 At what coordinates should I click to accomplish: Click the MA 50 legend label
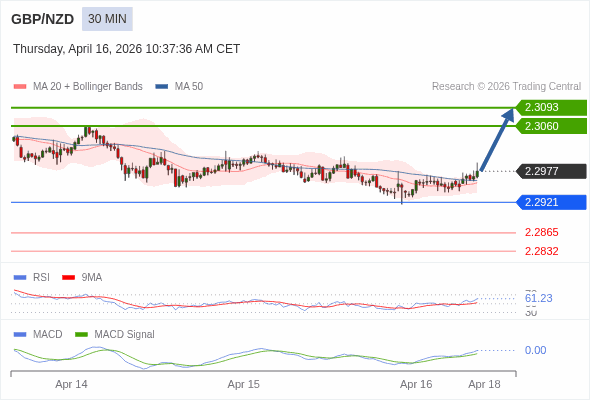189,87
